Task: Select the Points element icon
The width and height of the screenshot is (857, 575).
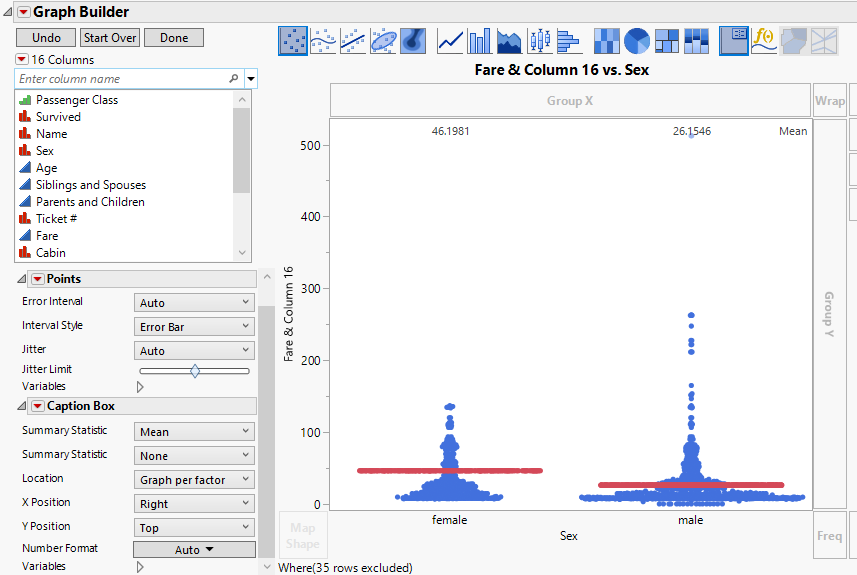Action: pyautogui.click(x=293, y=41)
